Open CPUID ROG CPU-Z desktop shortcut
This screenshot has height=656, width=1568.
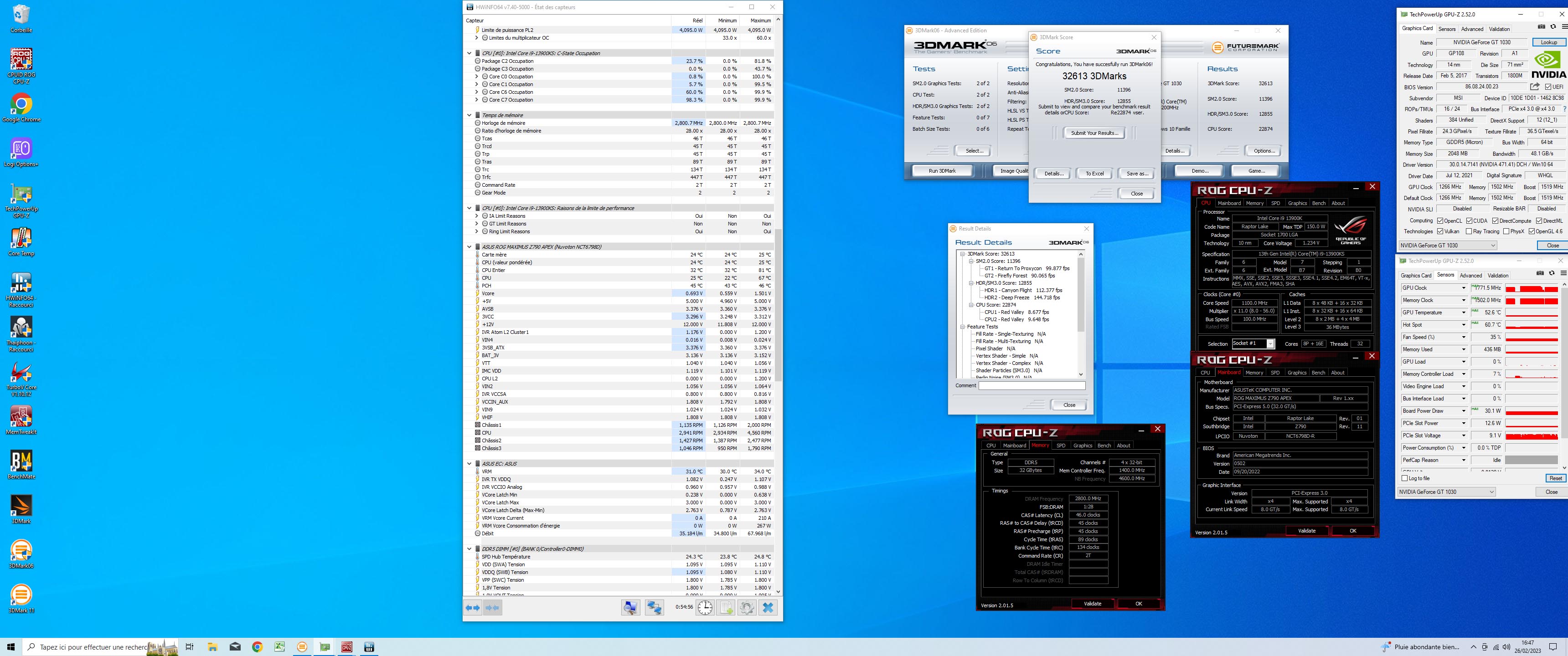click(x=21, y=66)
